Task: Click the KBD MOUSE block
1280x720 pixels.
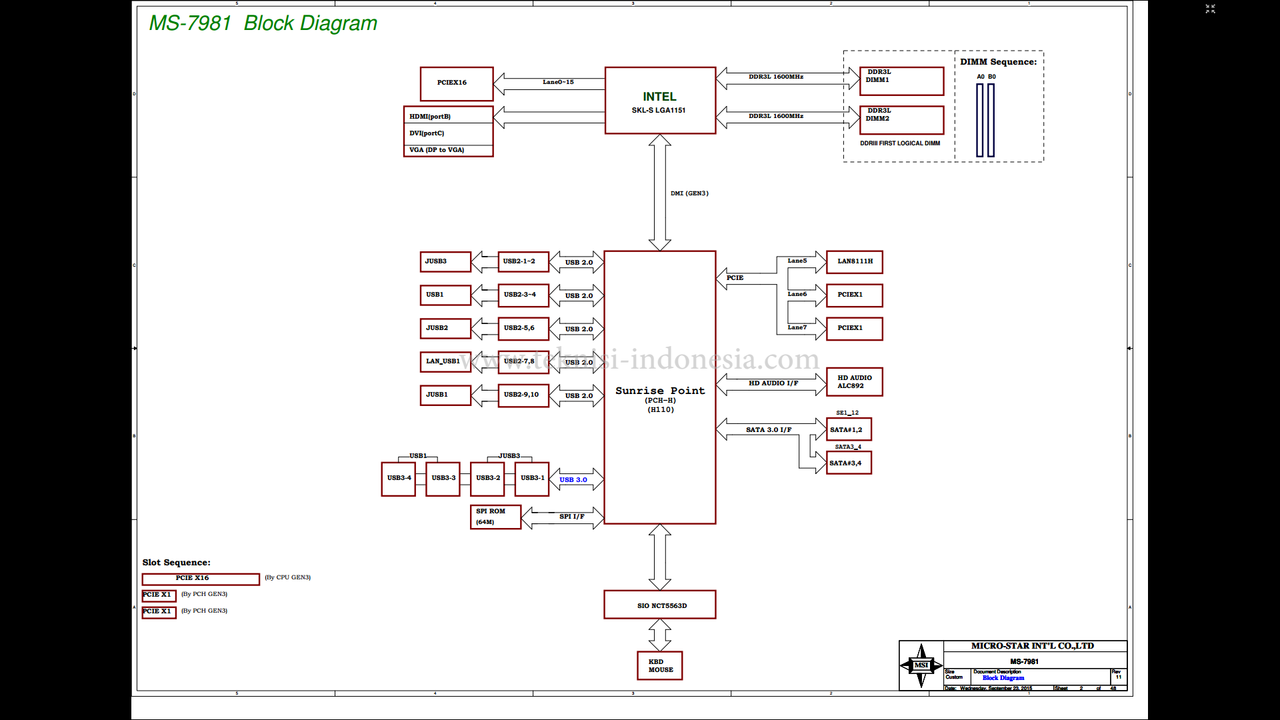Action: tap(660, 665)
